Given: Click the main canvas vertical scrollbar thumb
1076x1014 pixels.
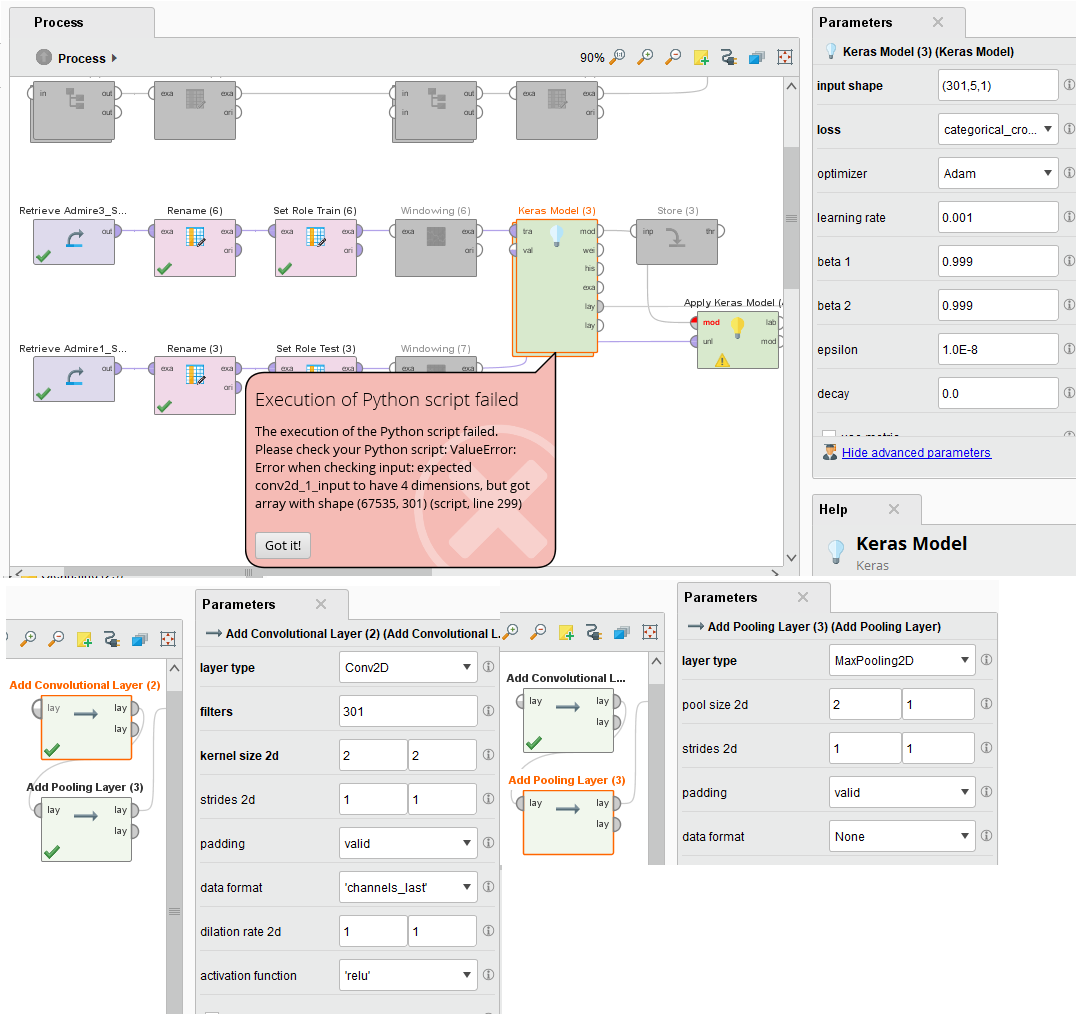Looking at the screenshot, I should click(x=791, y=218).
